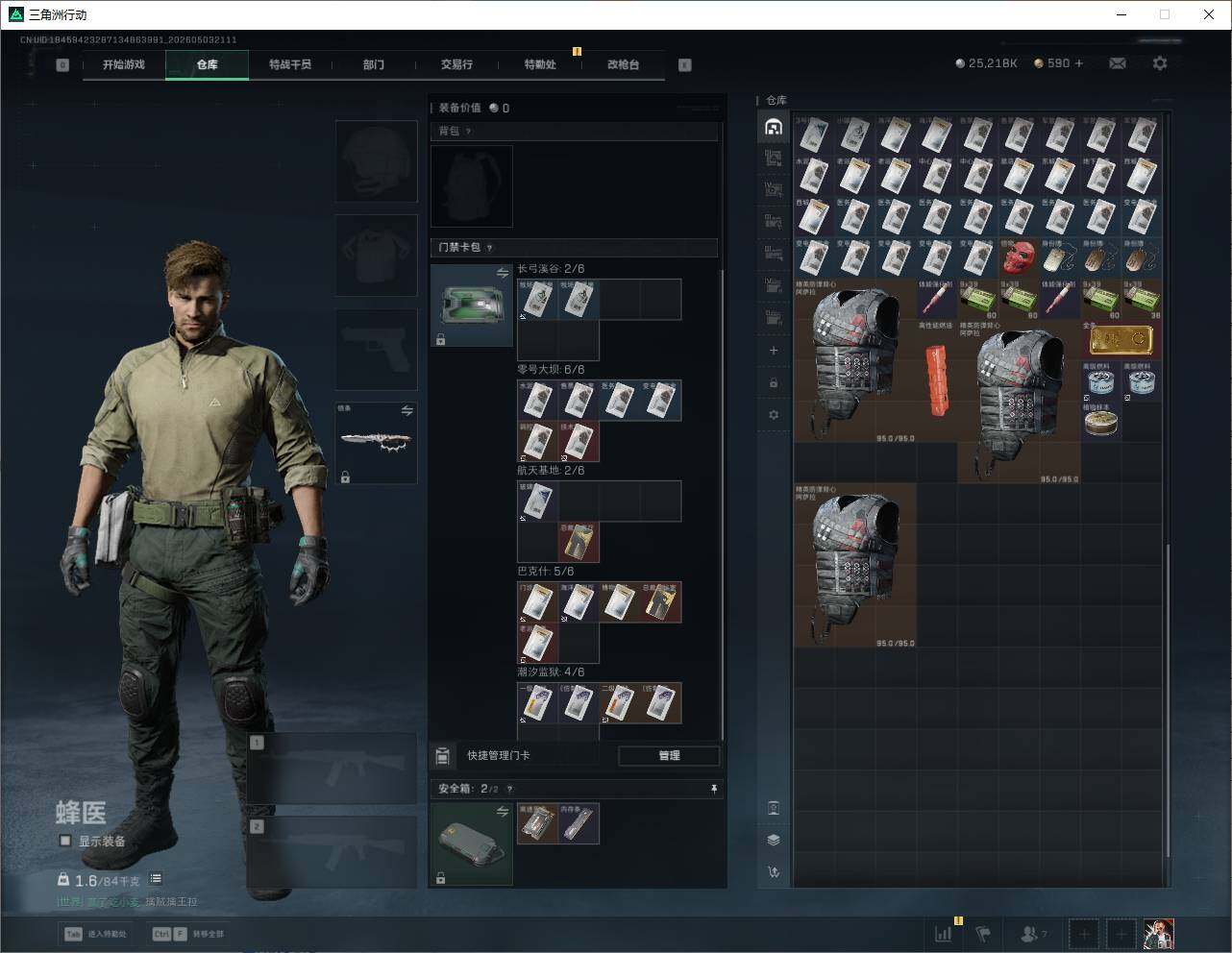Open the mail envelope icon

click(x=1117, y=63)
